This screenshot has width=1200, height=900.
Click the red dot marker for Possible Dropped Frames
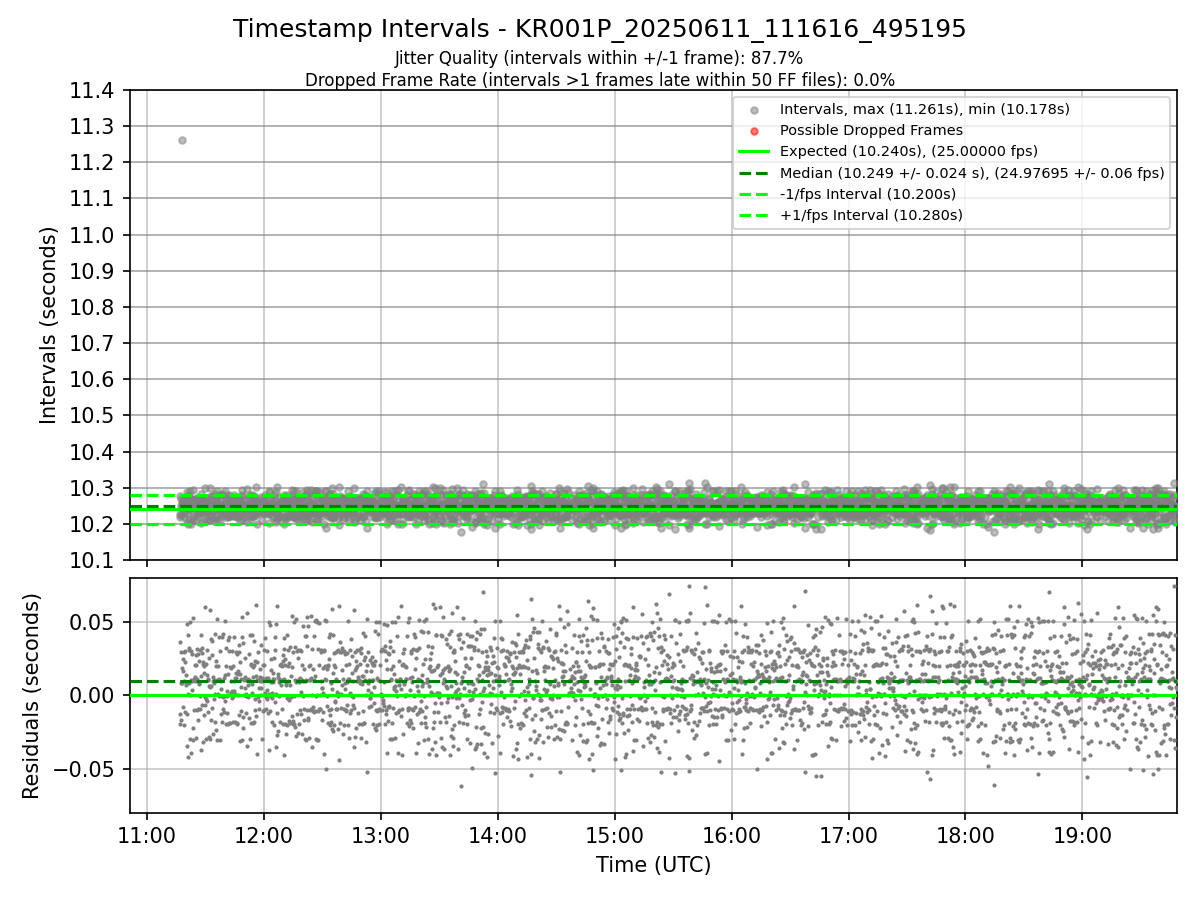(x=754, y=130)
